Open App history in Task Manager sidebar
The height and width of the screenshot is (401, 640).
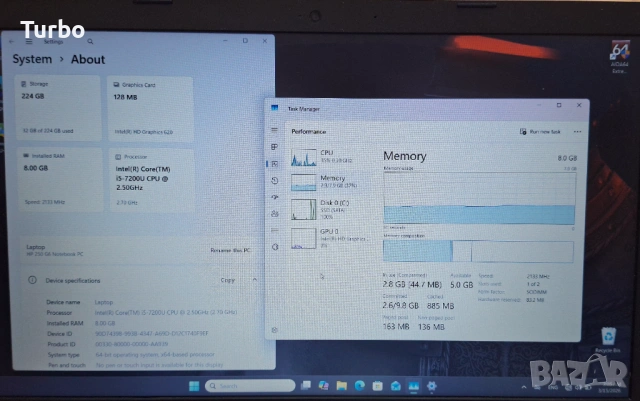click(x=275, y=180)
